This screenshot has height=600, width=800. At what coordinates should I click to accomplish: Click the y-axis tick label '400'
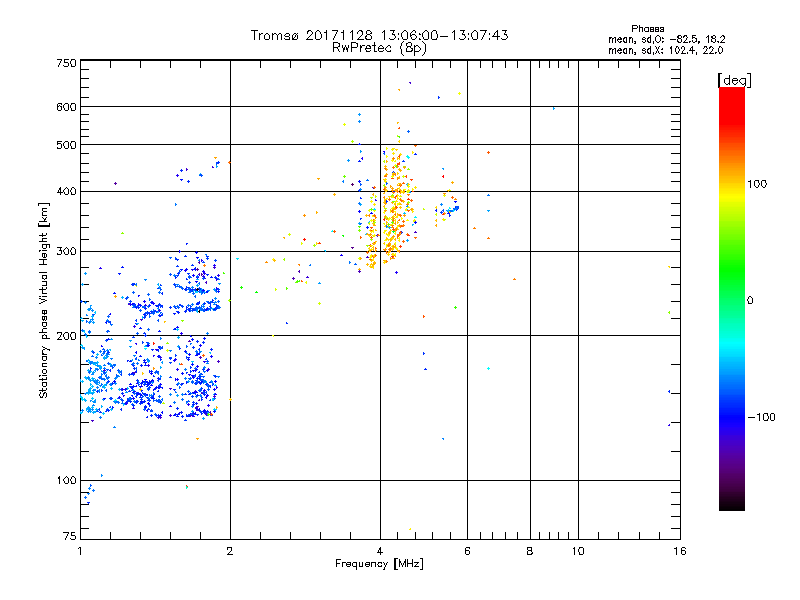[66, 191]
